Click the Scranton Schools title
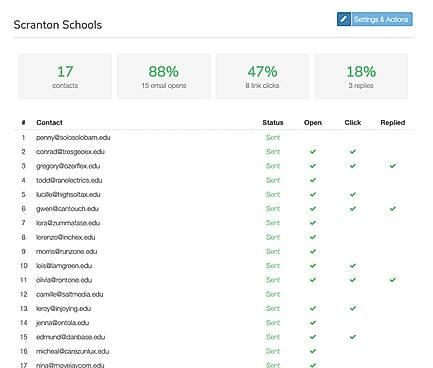433x368 pixels. (58, 25)
